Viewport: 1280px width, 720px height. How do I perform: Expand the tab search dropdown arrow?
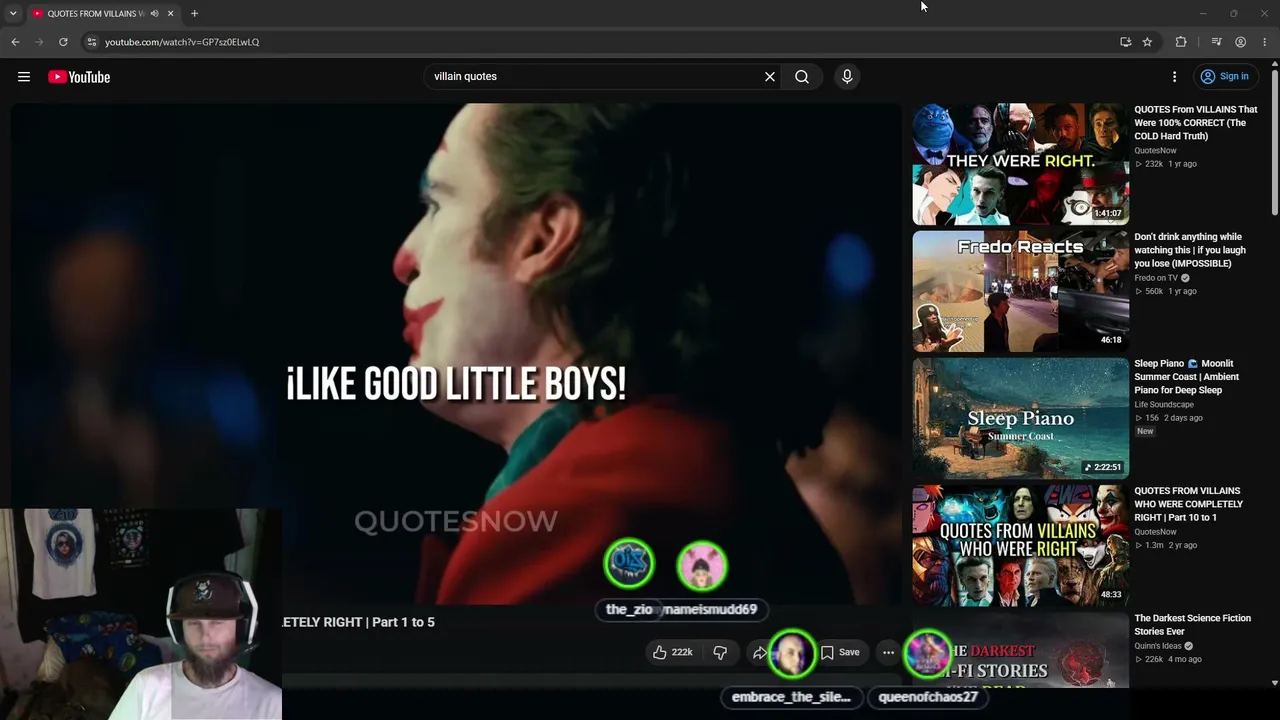13,14
